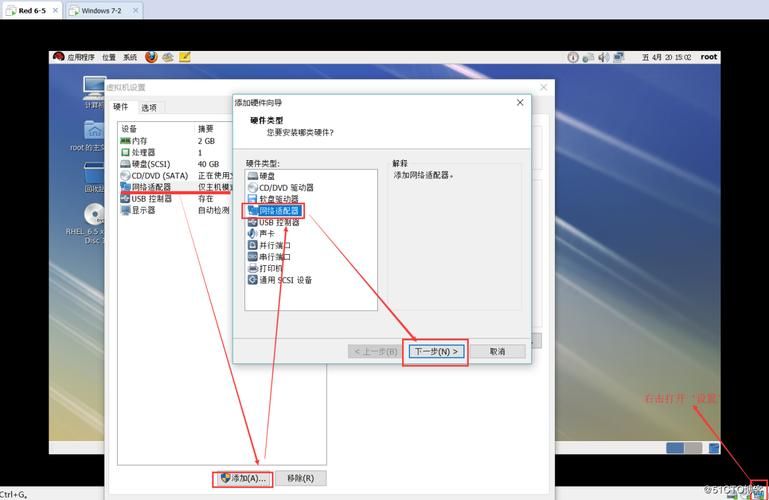Switch to the second gray workspace in the switcher
The height and width of the screenshot is (500, 769).
click(x=693, y=448)
